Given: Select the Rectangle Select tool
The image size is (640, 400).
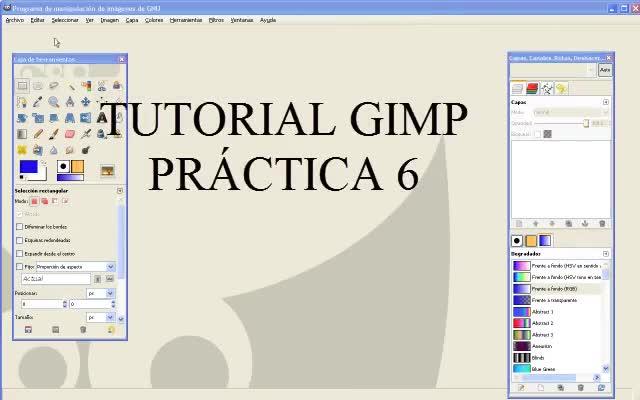Looking at the screenshot, I should [x=22, y=86].
